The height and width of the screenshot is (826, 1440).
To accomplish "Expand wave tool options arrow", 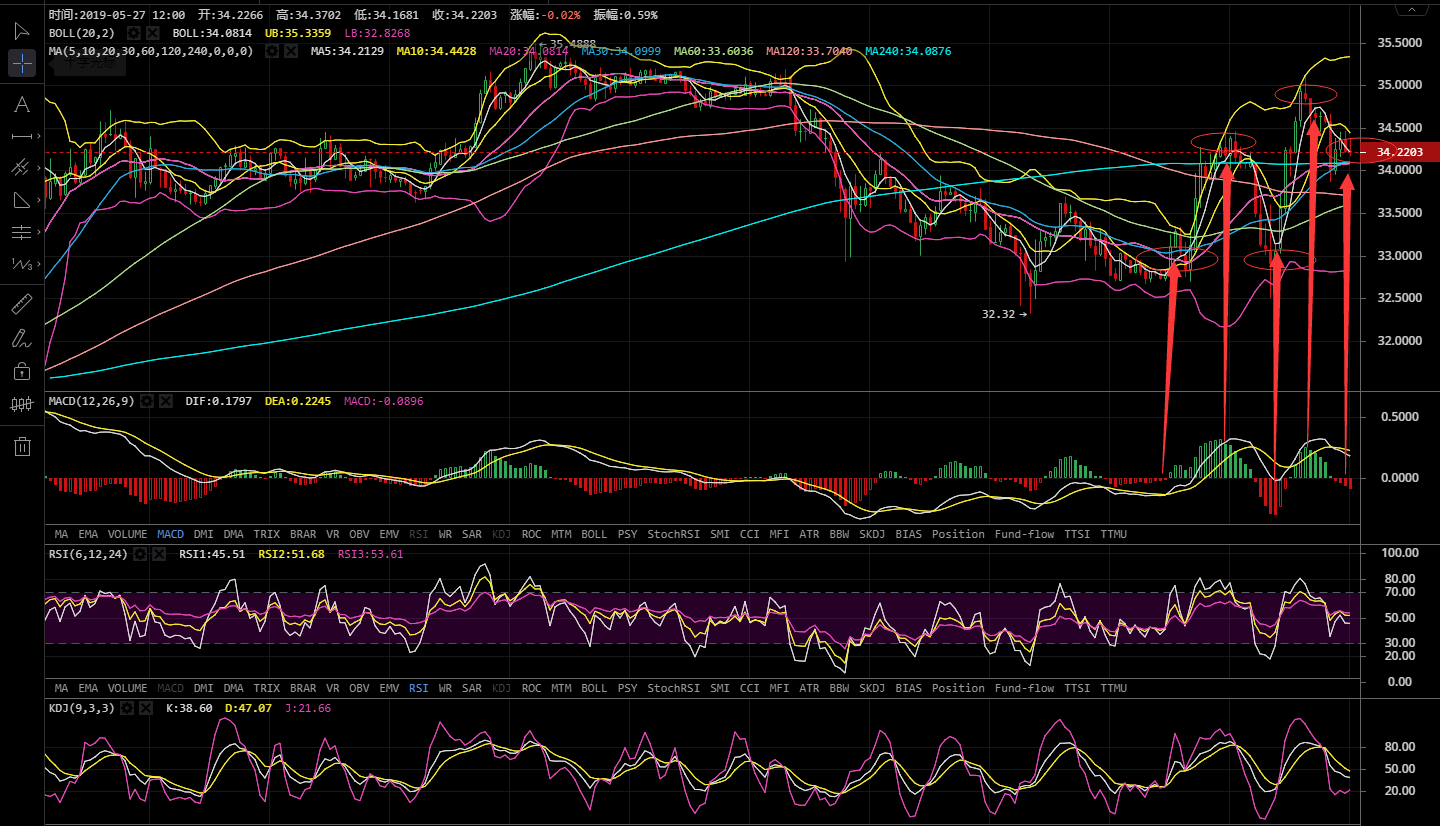I will click(39, 264).
